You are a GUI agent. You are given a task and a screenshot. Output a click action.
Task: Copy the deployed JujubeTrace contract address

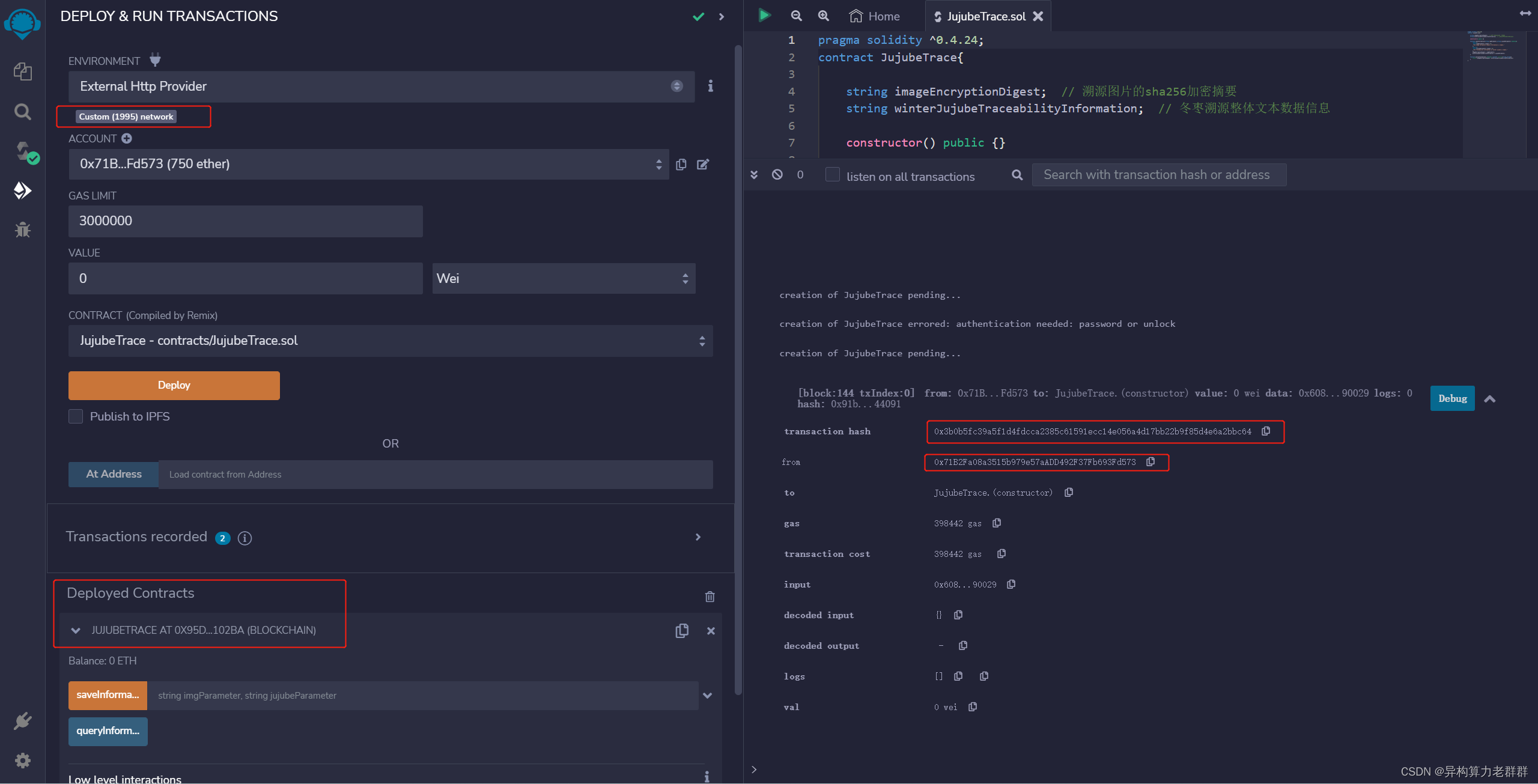[x=682, y=630]
